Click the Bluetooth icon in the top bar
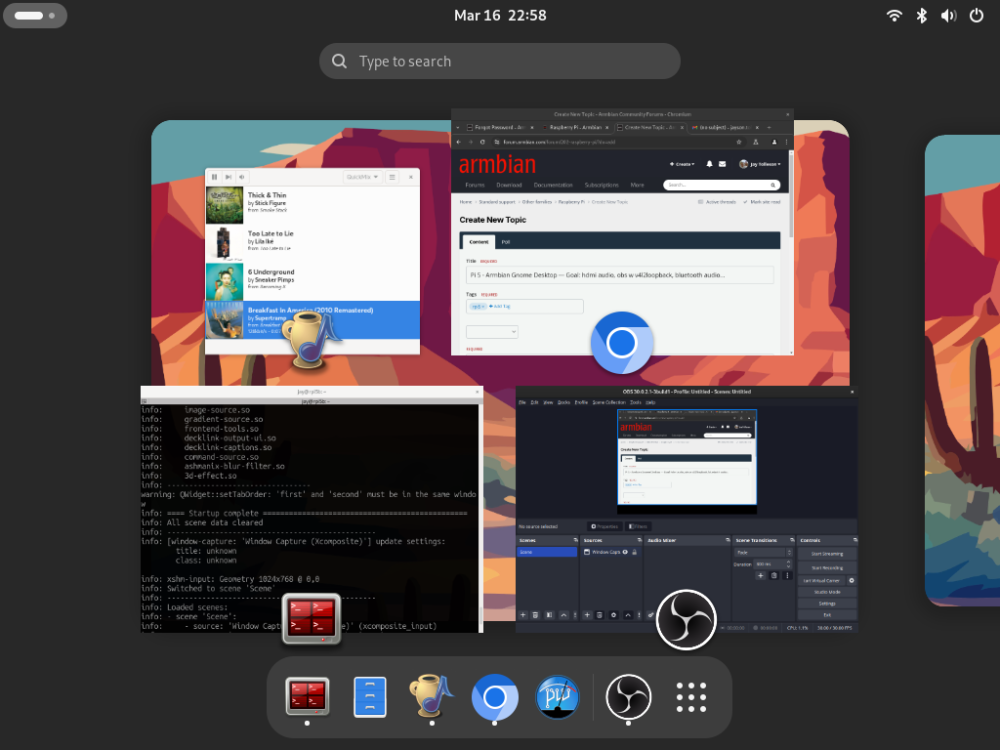1000x750 pixels. point(922,15)
